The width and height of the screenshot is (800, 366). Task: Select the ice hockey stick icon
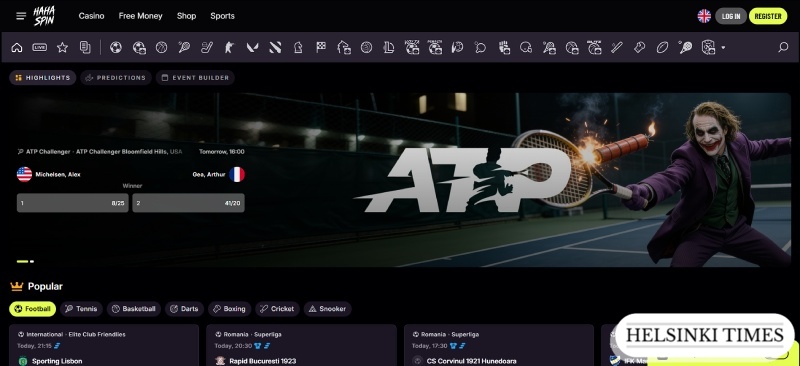coord(207,47)
